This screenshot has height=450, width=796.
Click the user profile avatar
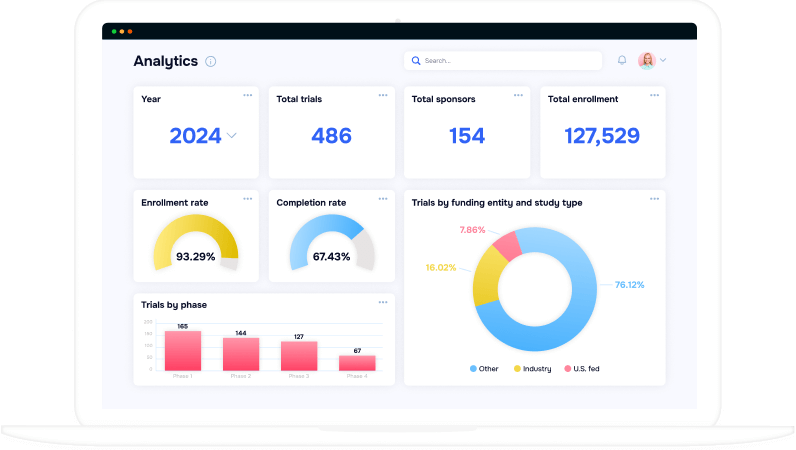point(646,60)
